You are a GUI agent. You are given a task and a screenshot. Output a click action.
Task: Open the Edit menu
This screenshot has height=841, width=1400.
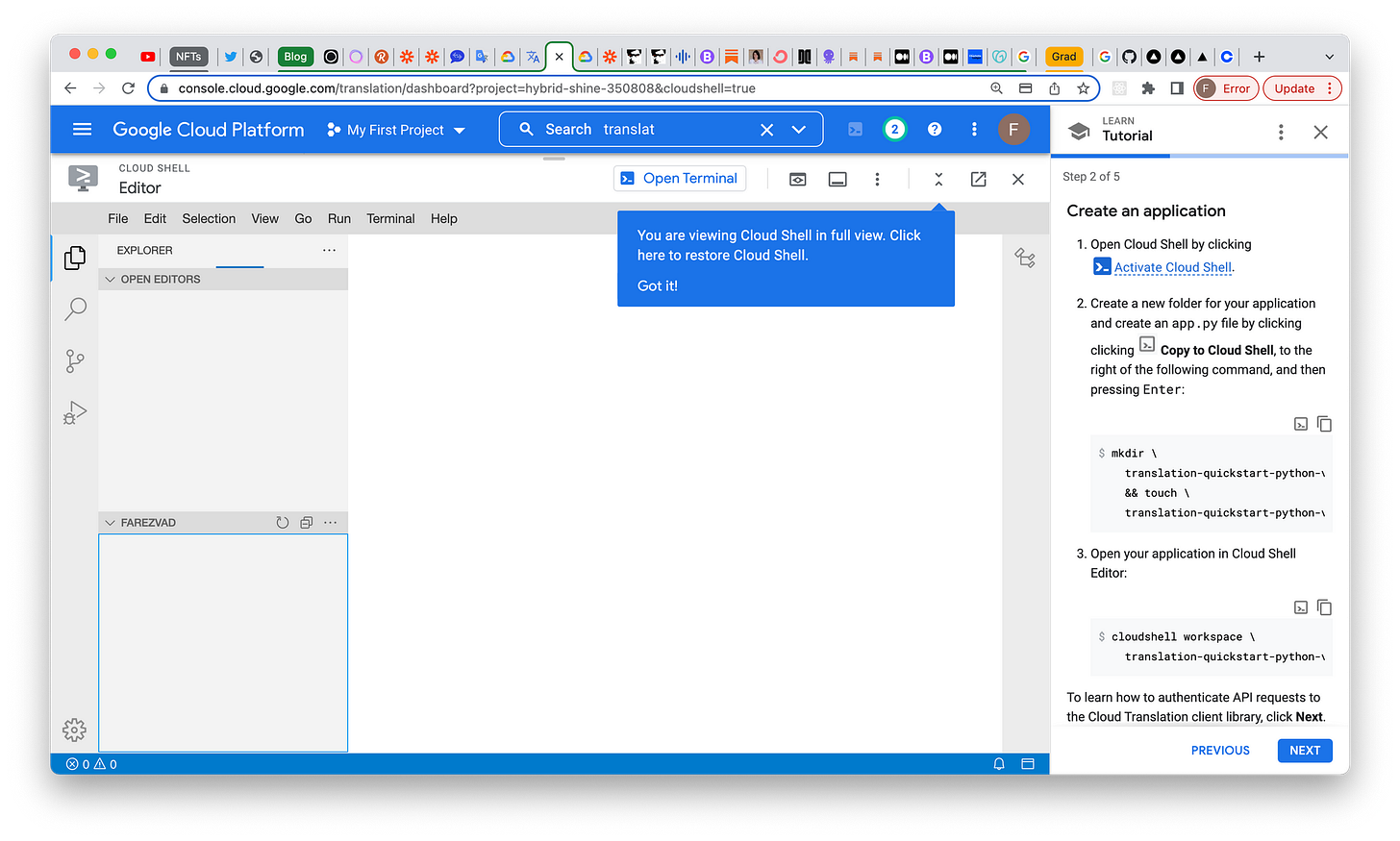155,219
